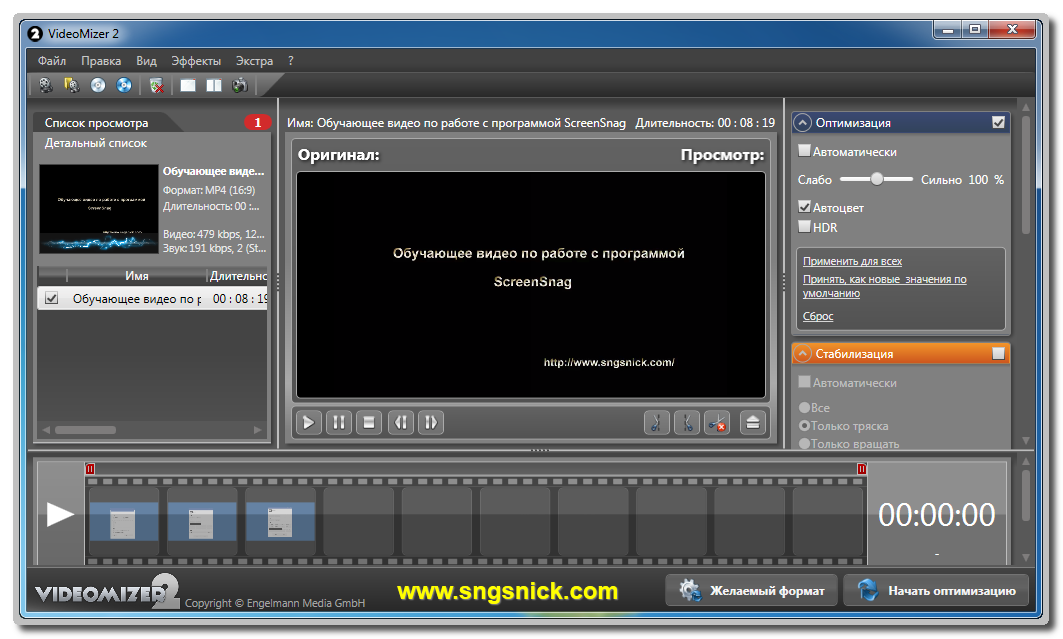This screenshot has height=639, width=1063.
Task: Click the VideoMizer 2 app icon in title bar
Action: coord(35,33)
